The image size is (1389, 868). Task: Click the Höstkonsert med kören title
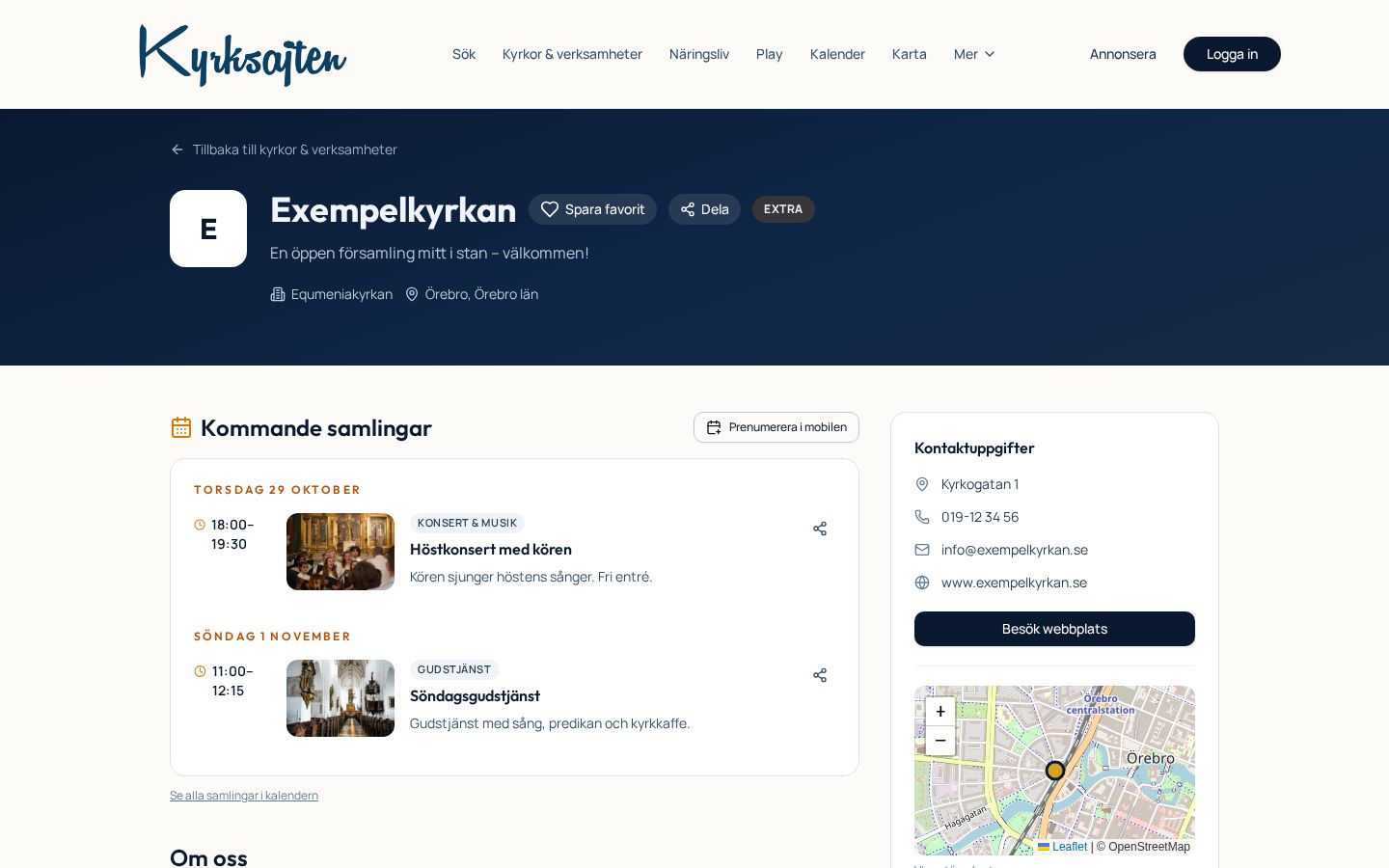point(491,550)
